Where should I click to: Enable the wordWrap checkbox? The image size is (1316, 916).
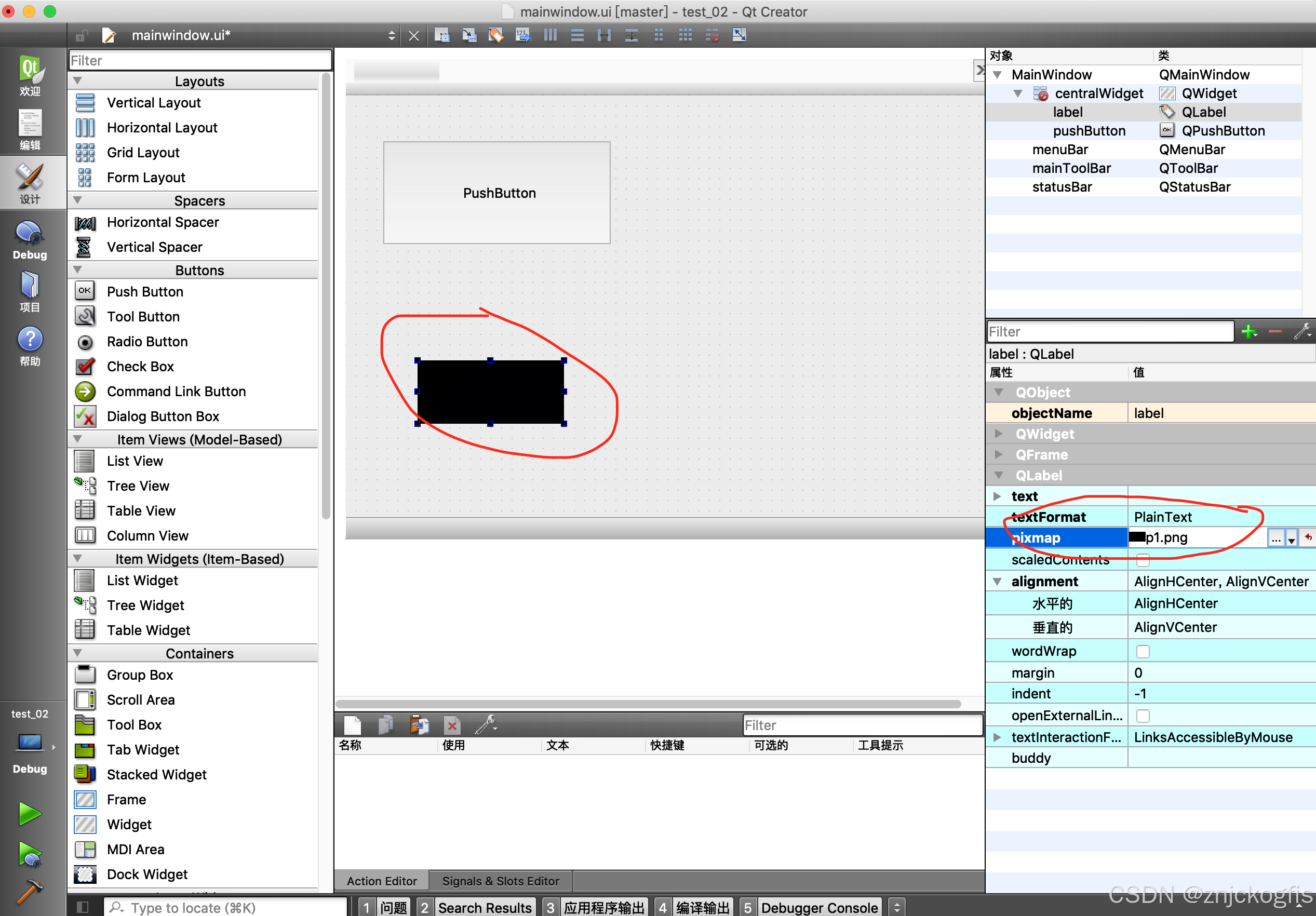pyautogui.click(x=1143, y=651)
